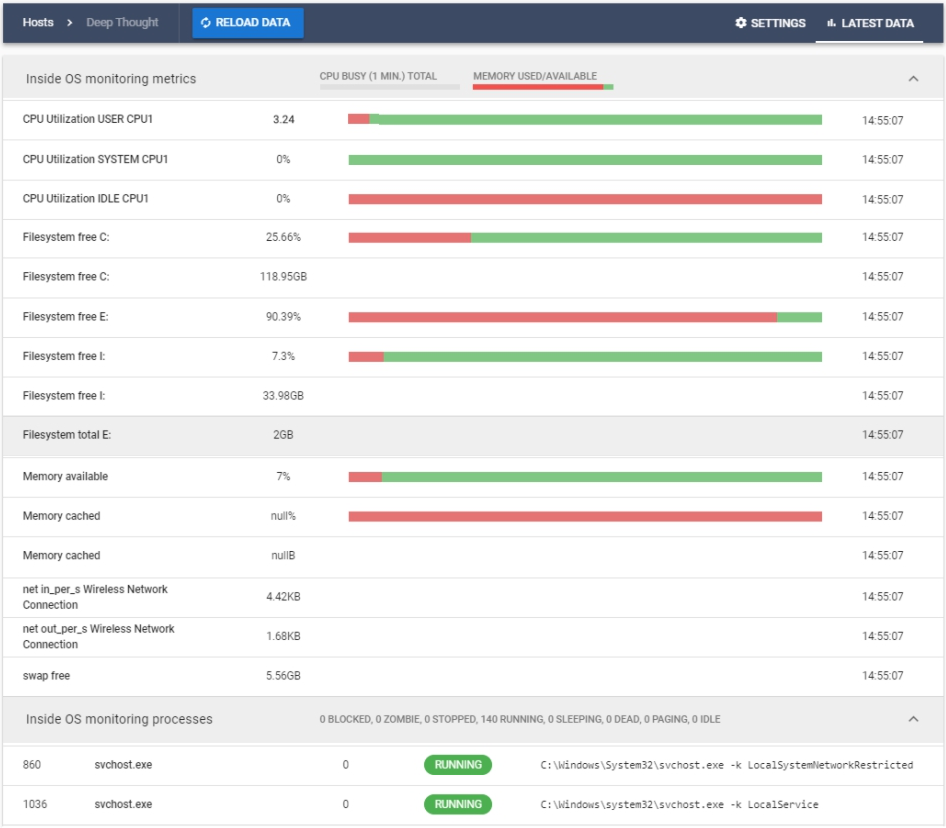Click the LocalSystemNetworkRestricted command line
This screenshot has width=946, height=828.
(x=726, y=765)
